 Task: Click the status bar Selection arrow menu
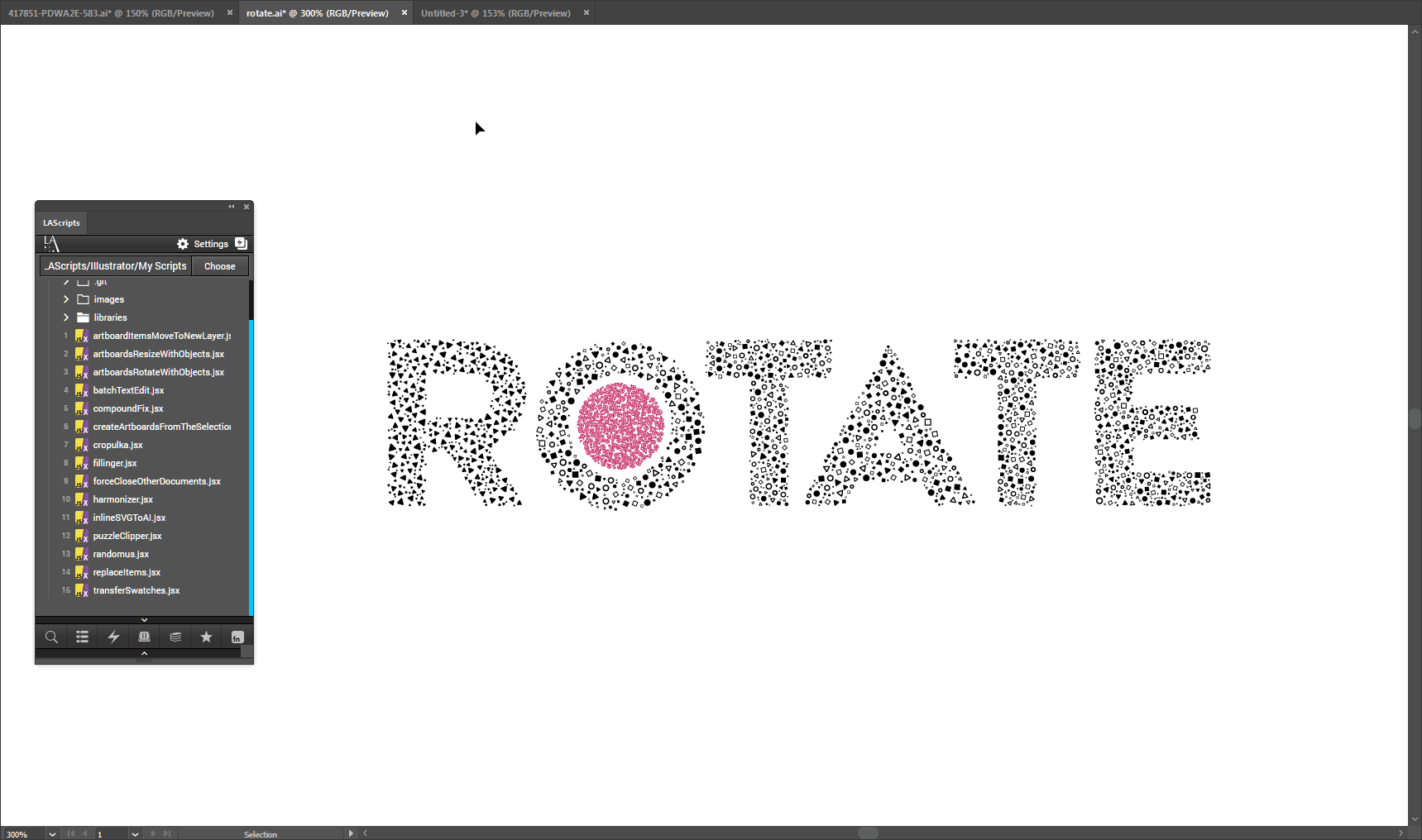[x=351, y=833]
